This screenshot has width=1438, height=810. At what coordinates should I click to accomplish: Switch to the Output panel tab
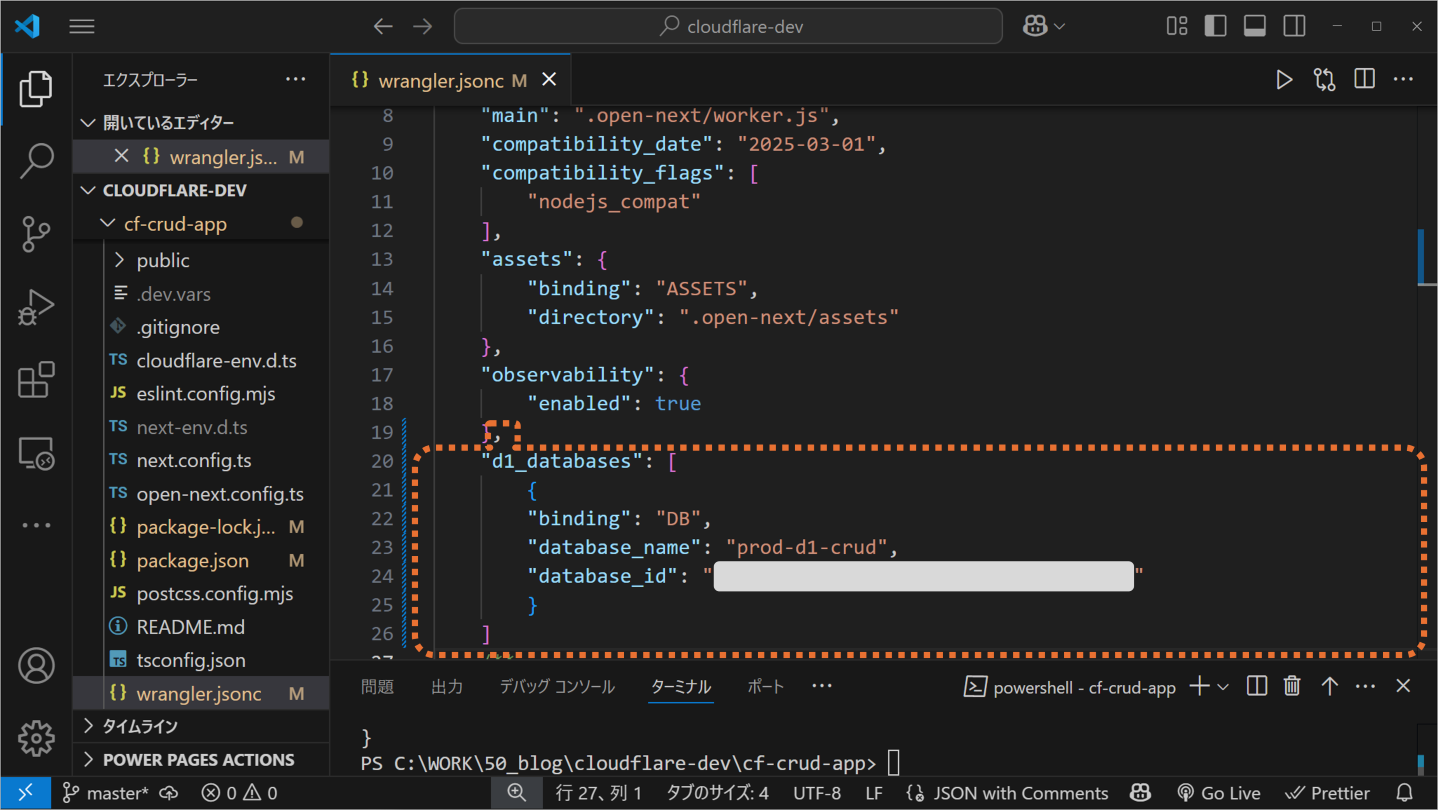[446, 687]
